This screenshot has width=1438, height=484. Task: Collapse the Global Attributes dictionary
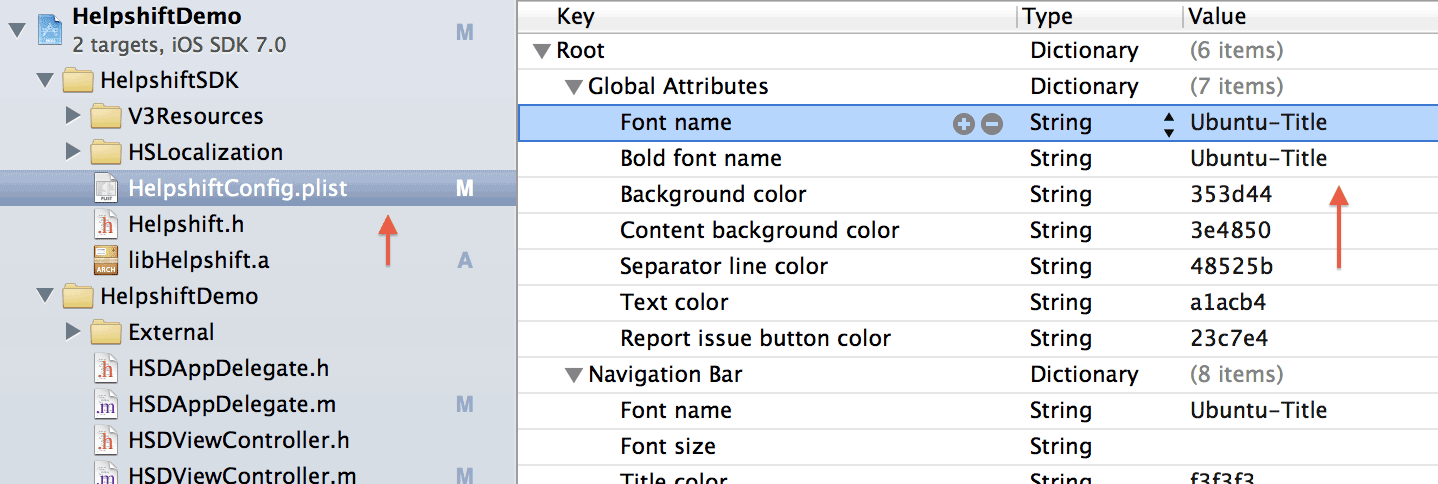573,87
